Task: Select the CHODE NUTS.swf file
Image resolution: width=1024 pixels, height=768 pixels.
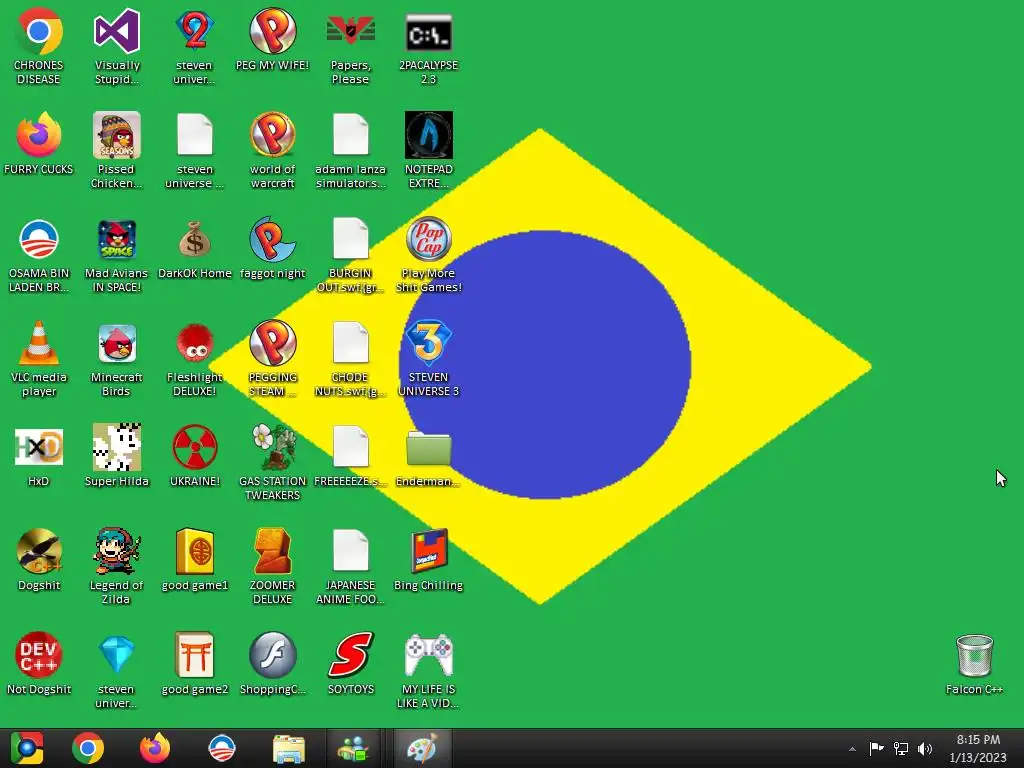Action: point(351,344)
